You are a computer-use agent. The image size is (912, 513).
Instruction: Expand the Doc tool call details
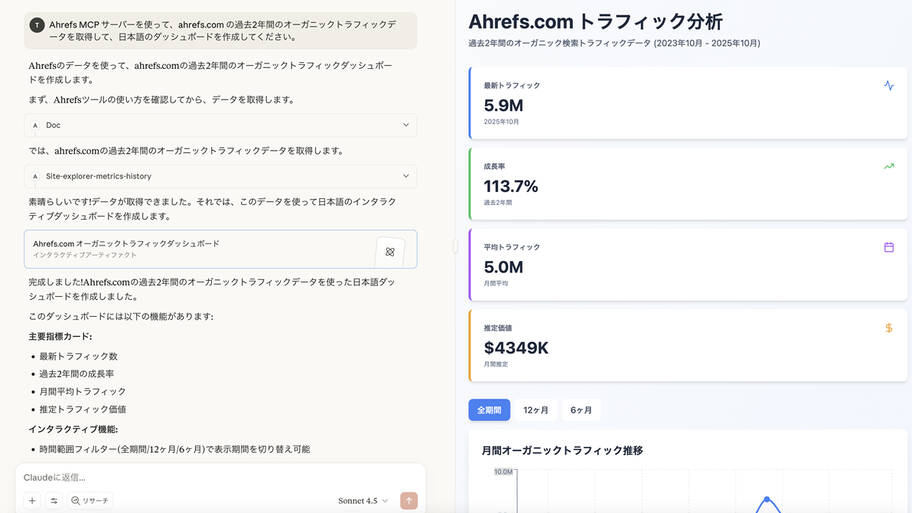405,125
